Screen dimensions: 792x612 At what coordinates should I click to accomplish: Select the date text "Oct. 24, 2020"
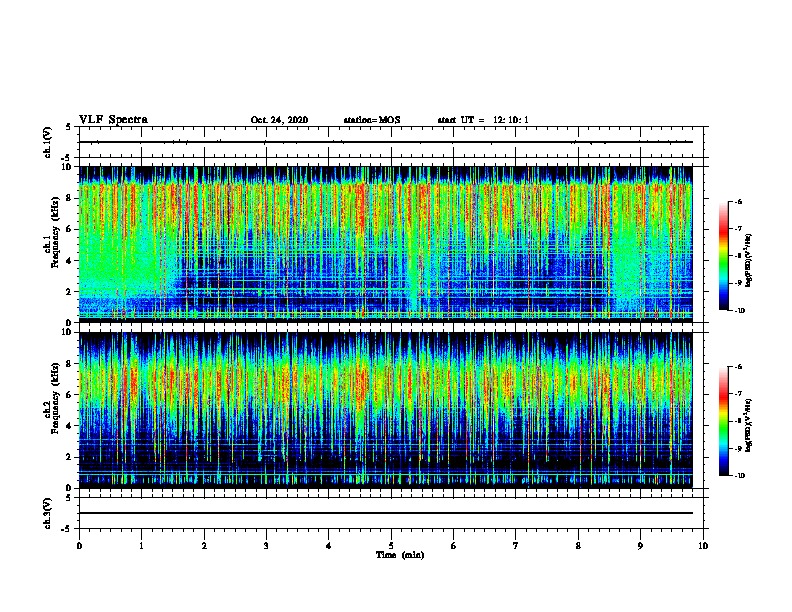279,120
